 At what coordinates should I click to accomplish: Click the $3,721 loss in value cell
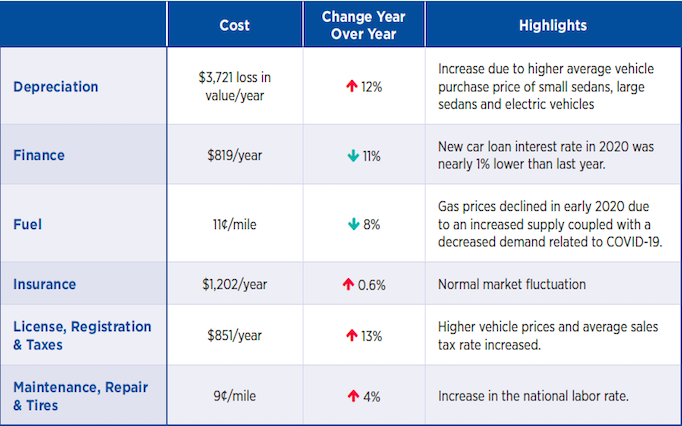[234, 87]
